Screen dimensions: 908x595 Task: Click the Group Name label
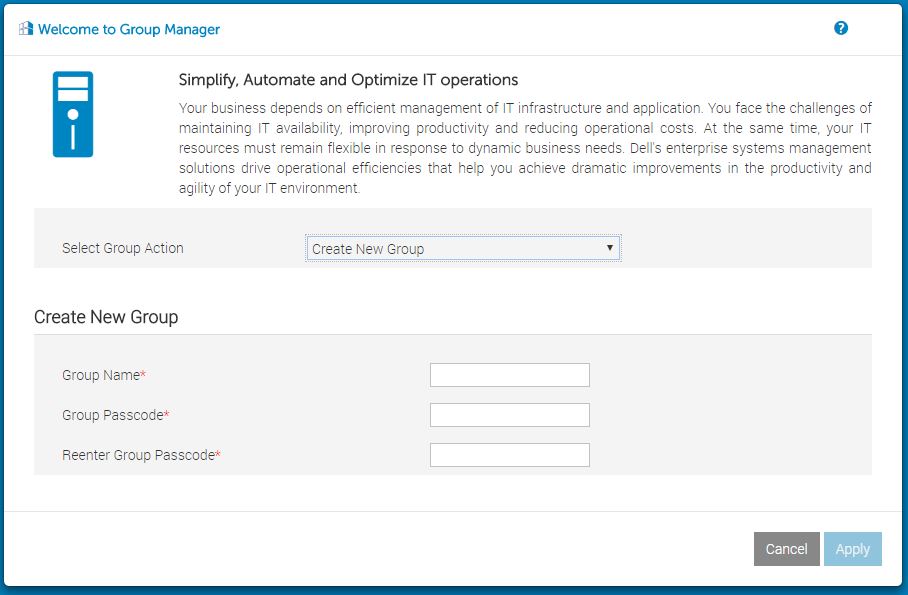coord(100,375)
